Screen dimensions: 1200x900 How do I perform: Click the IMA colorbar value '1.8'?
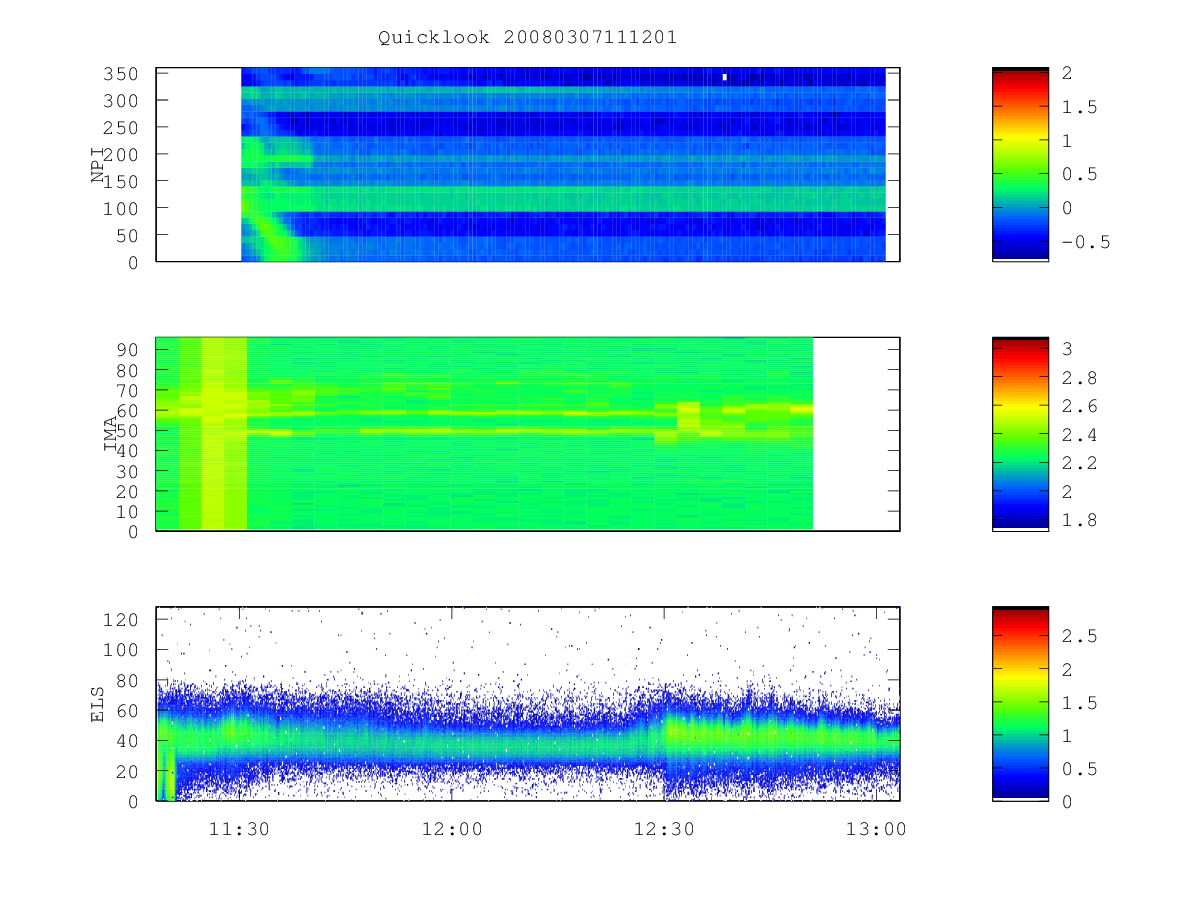(x=1079, y=520)
